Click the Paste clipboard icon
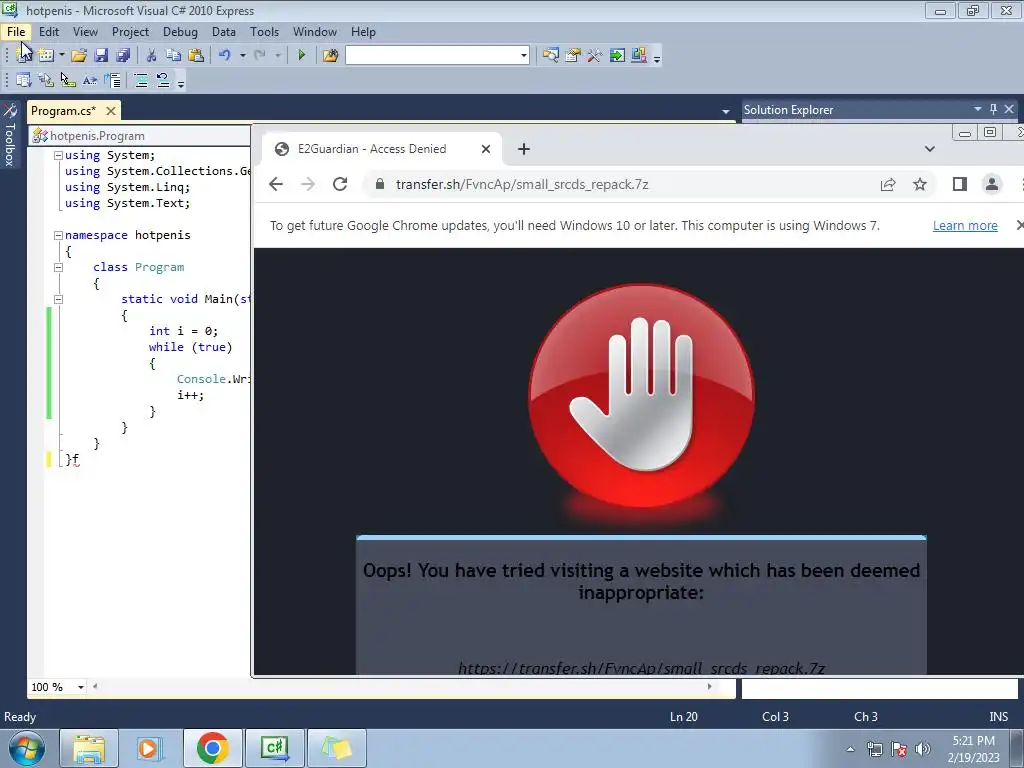Screen dimensions: 1024x768 (x=195, y=56)
